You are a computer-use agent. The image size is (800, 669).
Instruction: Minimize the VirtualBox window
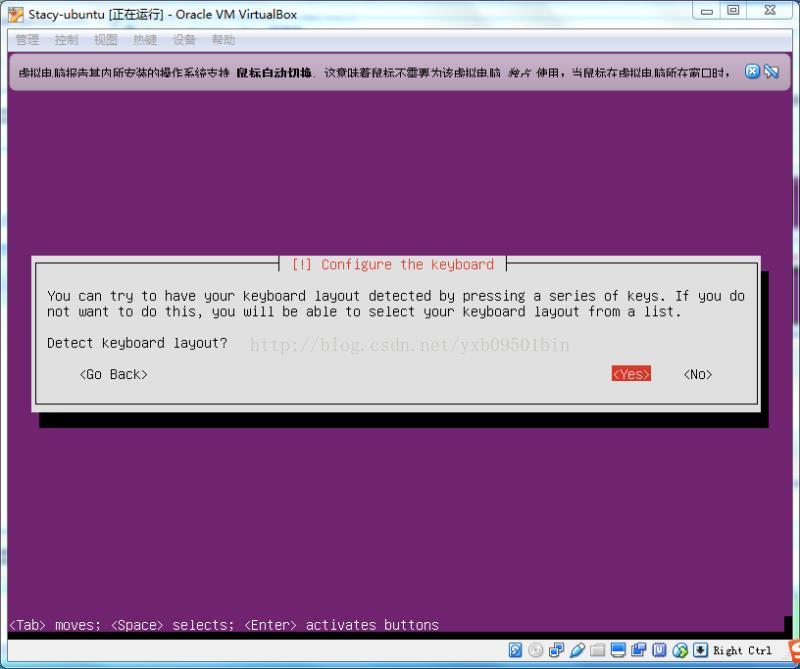707,11
